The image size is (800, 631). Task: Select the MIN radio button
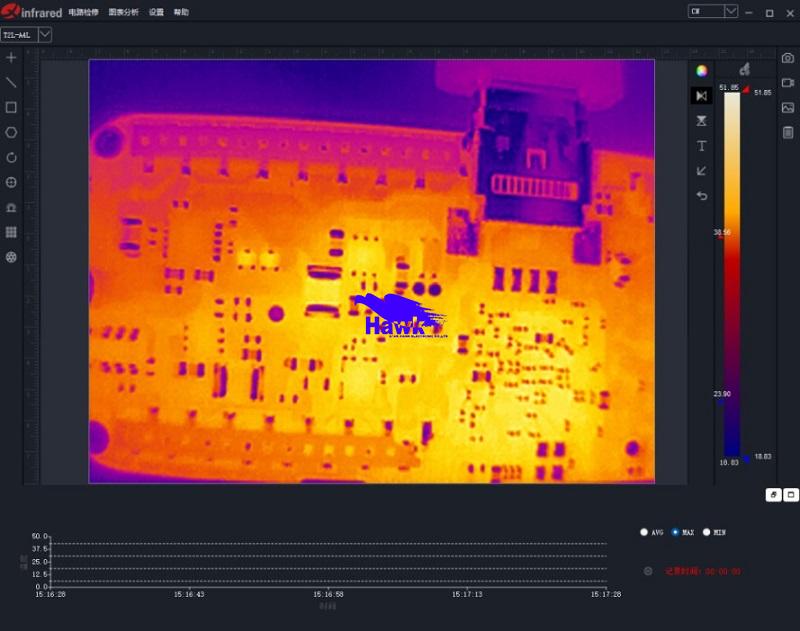tap(707, 532)
